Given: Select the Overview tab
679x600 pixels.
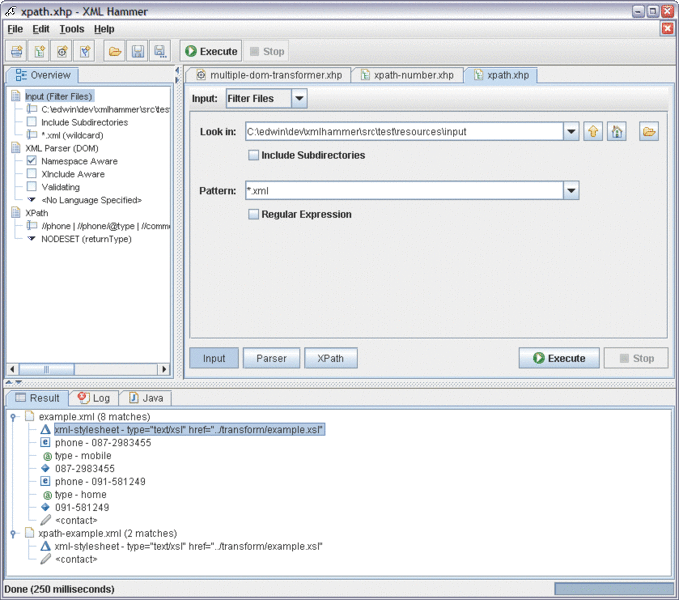Looking at the screenshot, I should tap(42, 75).
